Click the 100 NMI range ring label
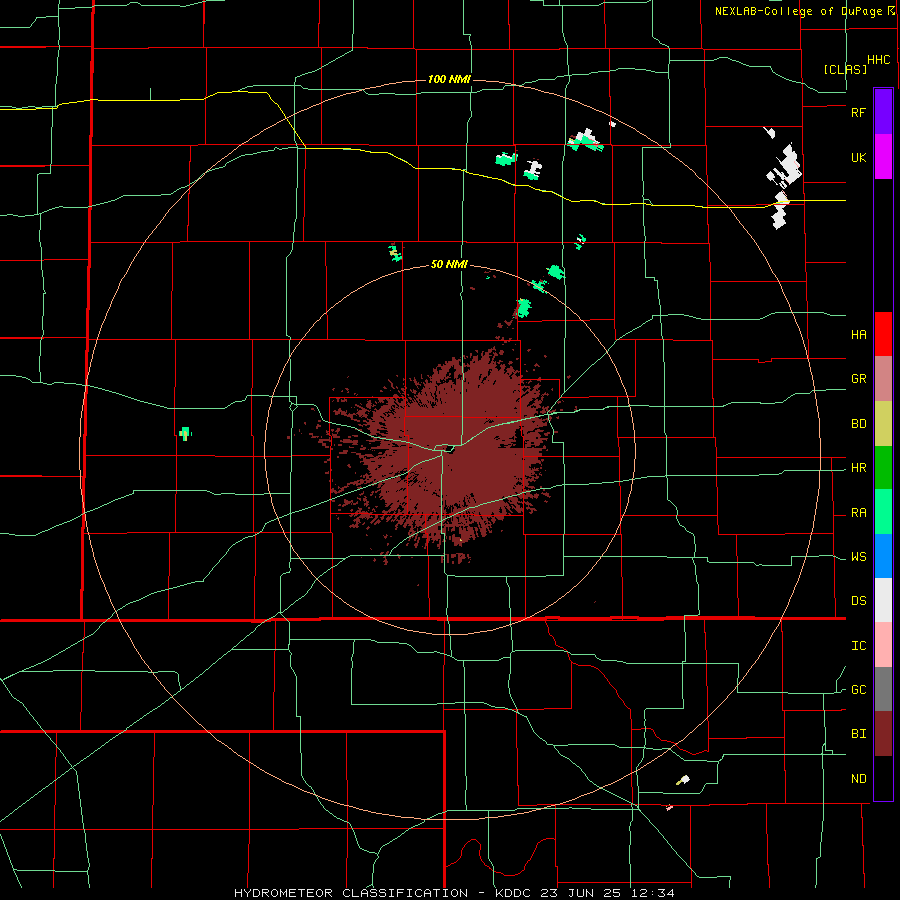Viewport: 900px width, 900px height. [x=449, y=79]
